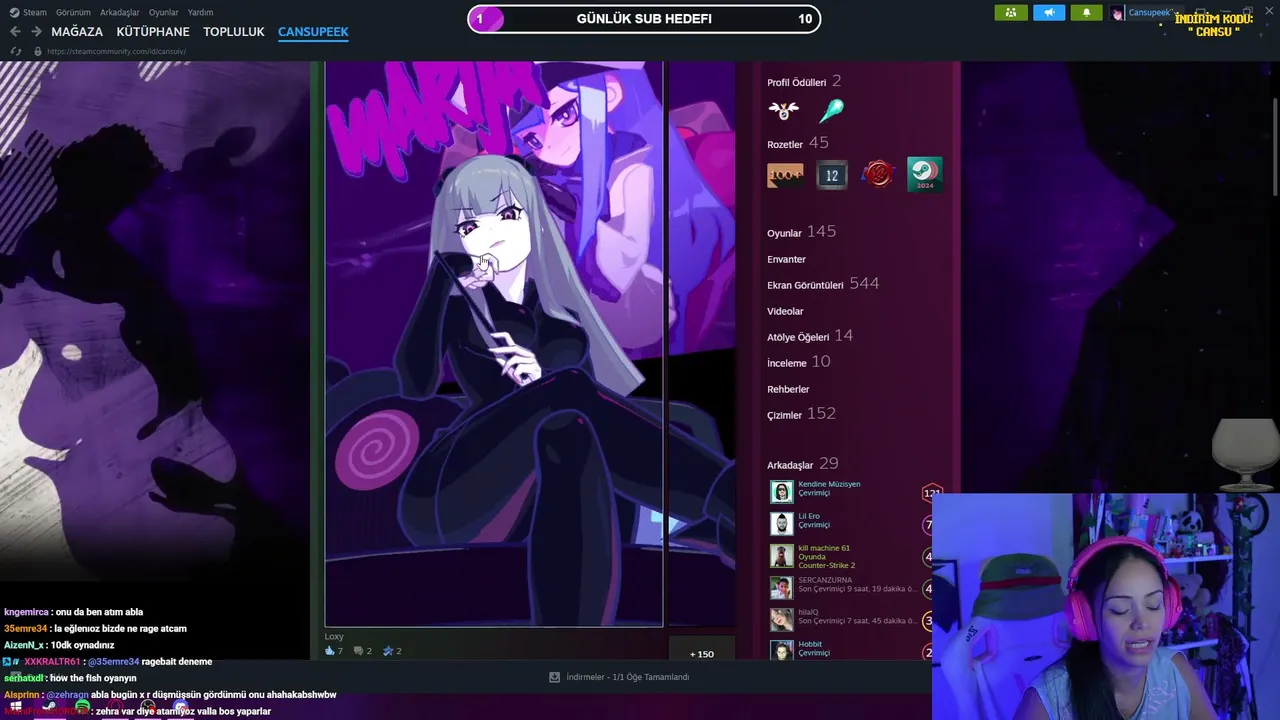Click the friend name hilalQ

pyautogui.click(x=808, y=612)
